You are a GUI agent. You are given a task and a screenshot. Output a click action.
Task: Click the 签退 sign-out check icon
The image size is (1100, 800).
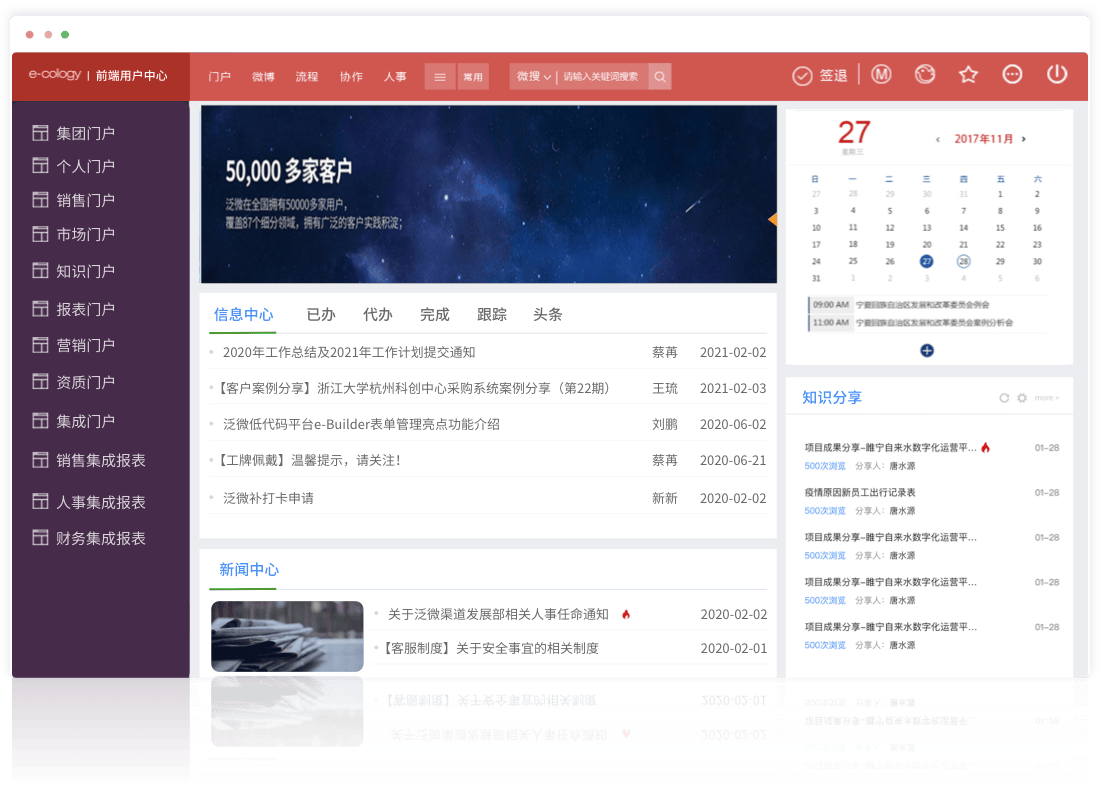(x=802, y=76)
